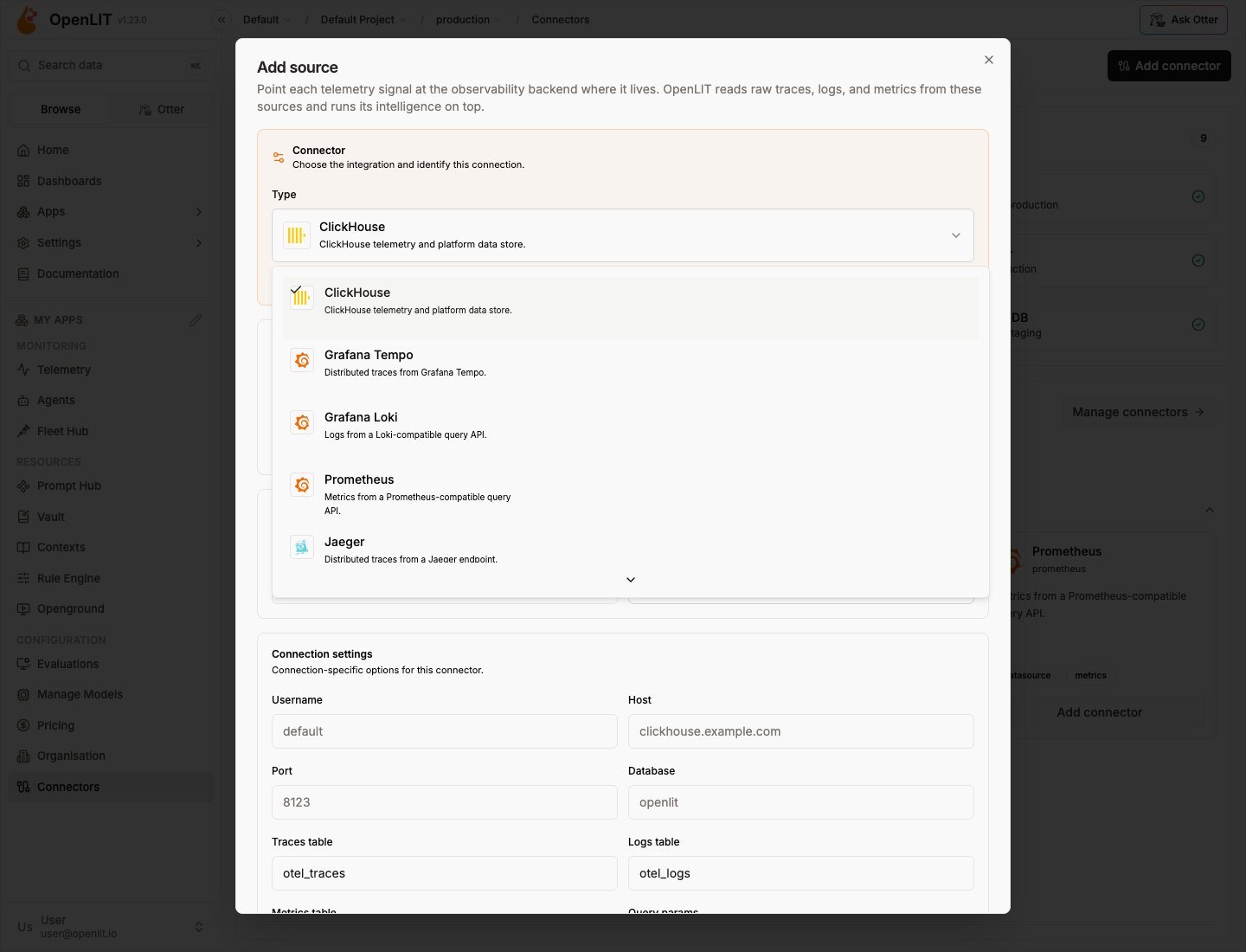Click the Prometheus option logo icon
The width and height of the screenshot is (1246, 952).
302,485
